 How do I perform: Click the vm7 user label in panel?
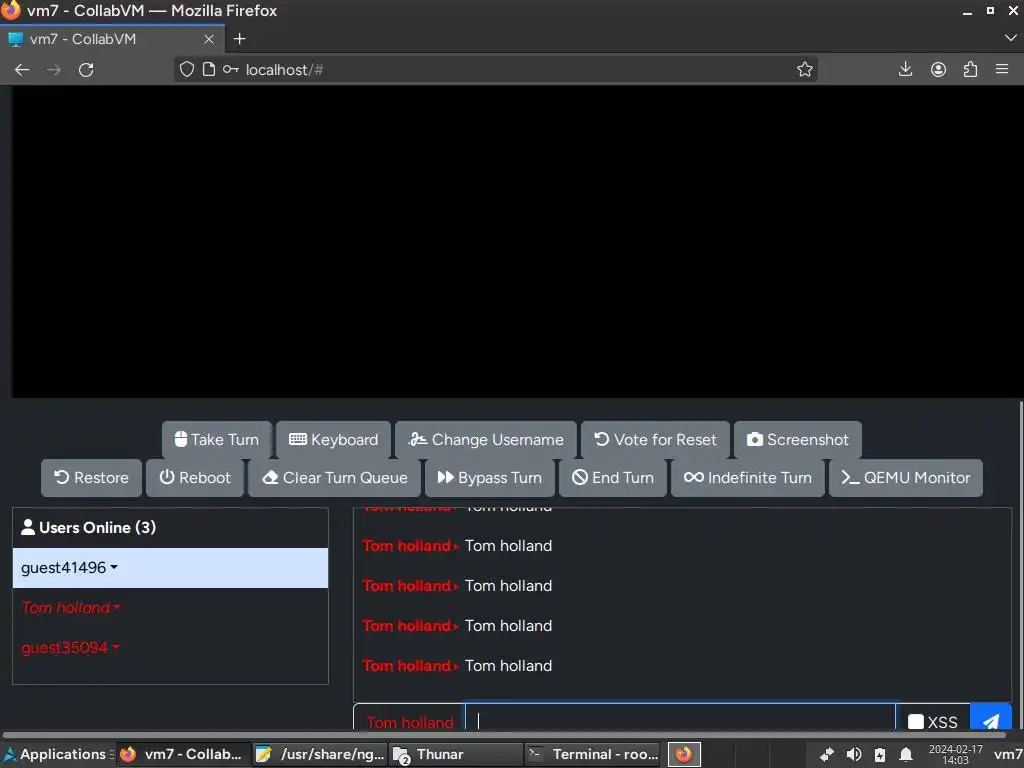tap(1008, 755)
